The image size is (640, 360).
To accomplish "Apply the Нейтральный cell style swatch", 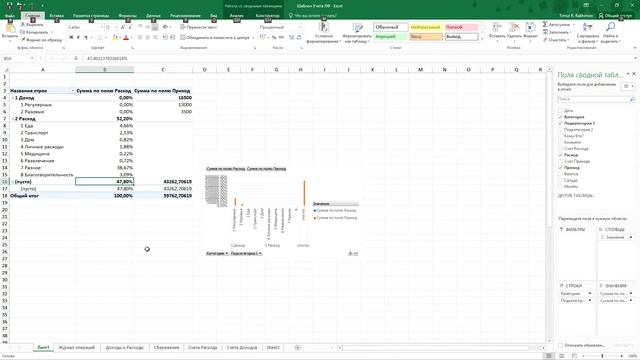I will point(426,27).
